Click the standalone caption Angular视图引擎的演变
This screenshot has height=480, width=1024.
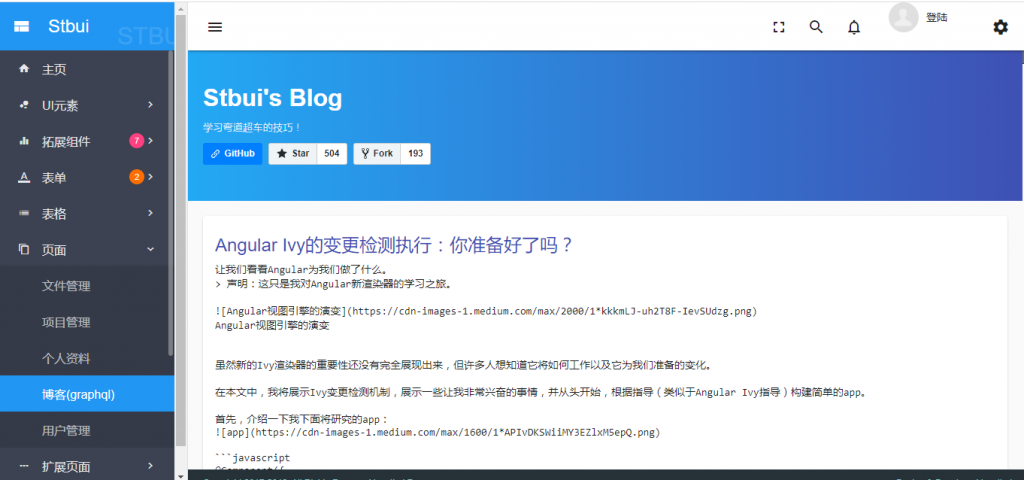[x=272, y=325]
